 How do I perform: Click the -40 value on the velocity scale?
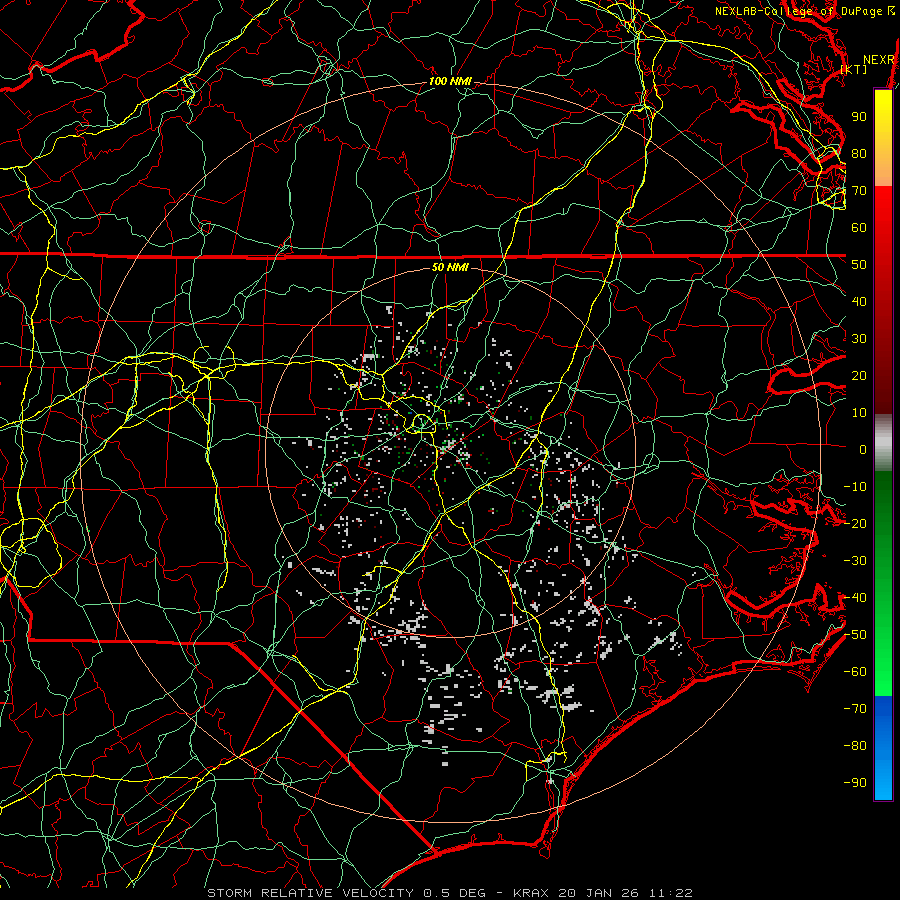[855, 598]
